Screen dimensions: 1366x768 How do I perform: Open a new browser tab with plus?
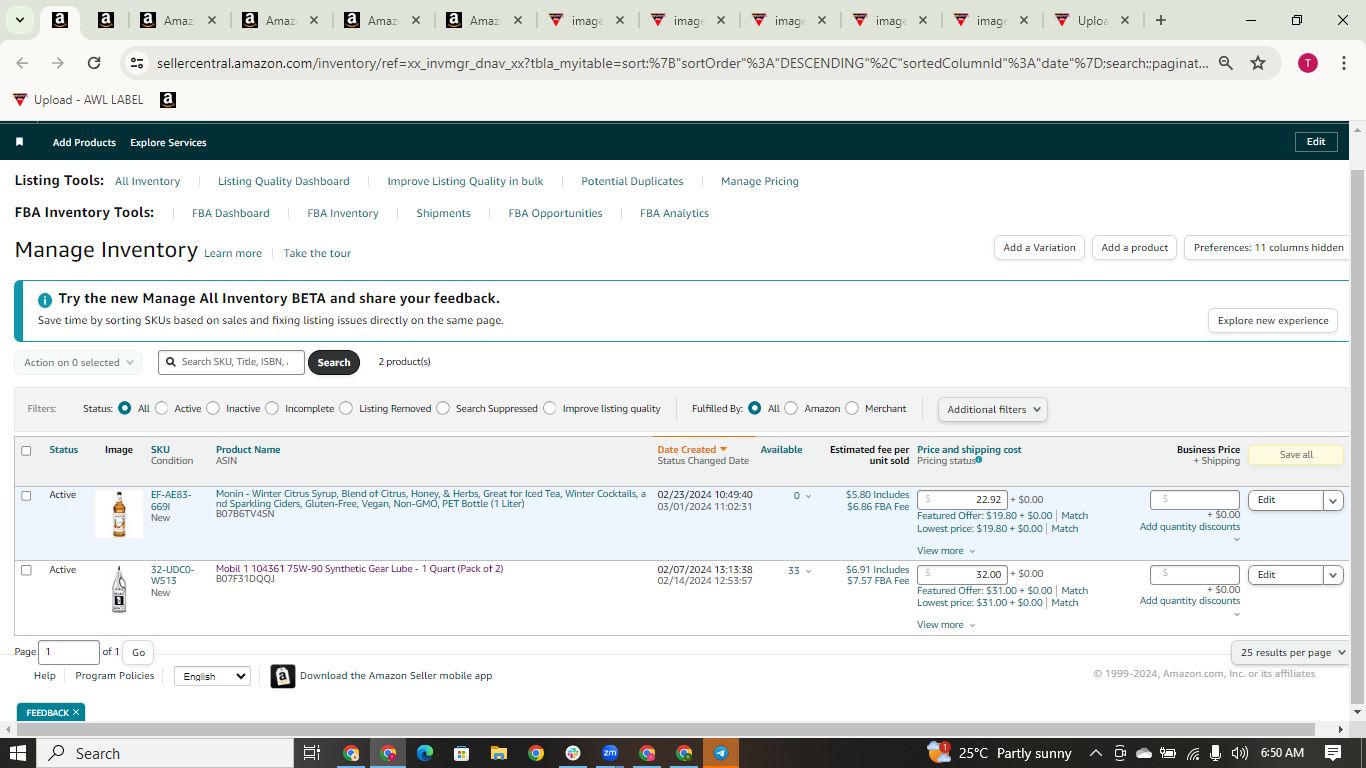pyautogui.click(x=1161, y=20)
